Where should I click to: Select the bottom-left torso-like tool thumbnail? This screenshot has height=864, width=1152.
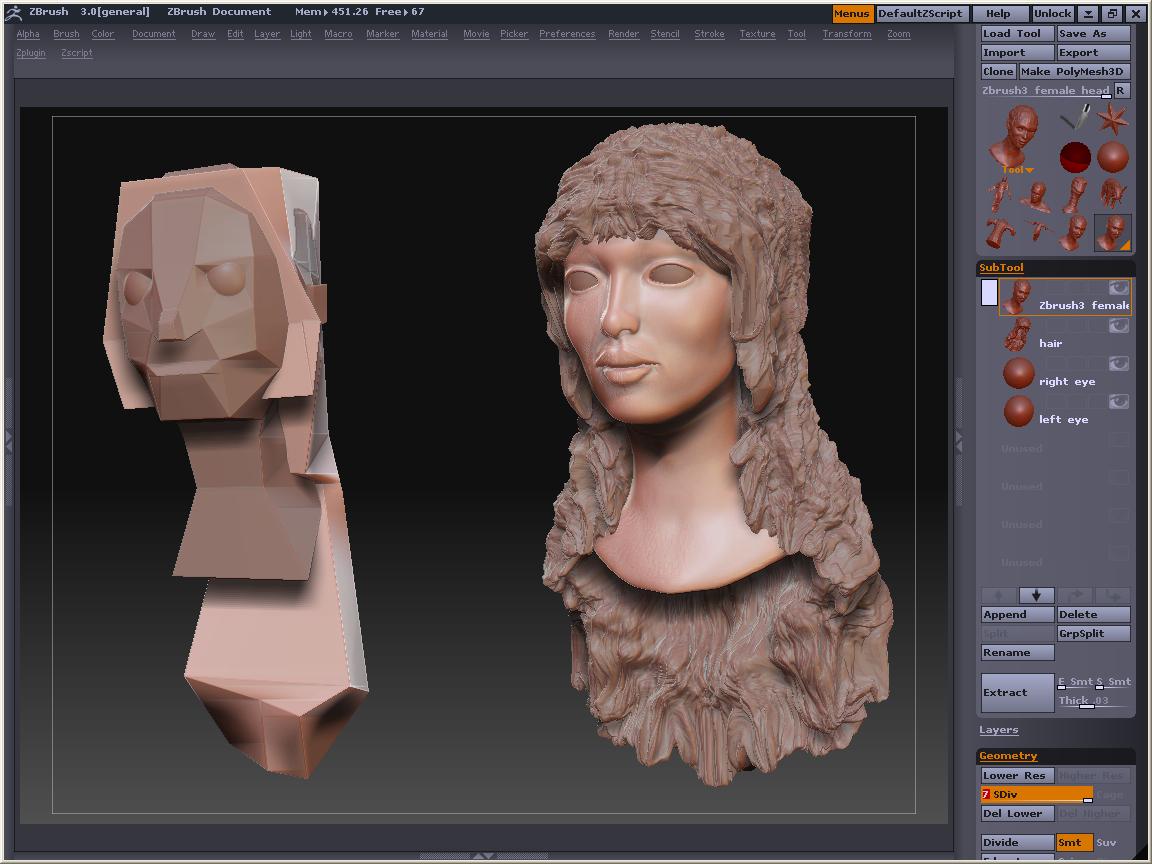[999, 233]
